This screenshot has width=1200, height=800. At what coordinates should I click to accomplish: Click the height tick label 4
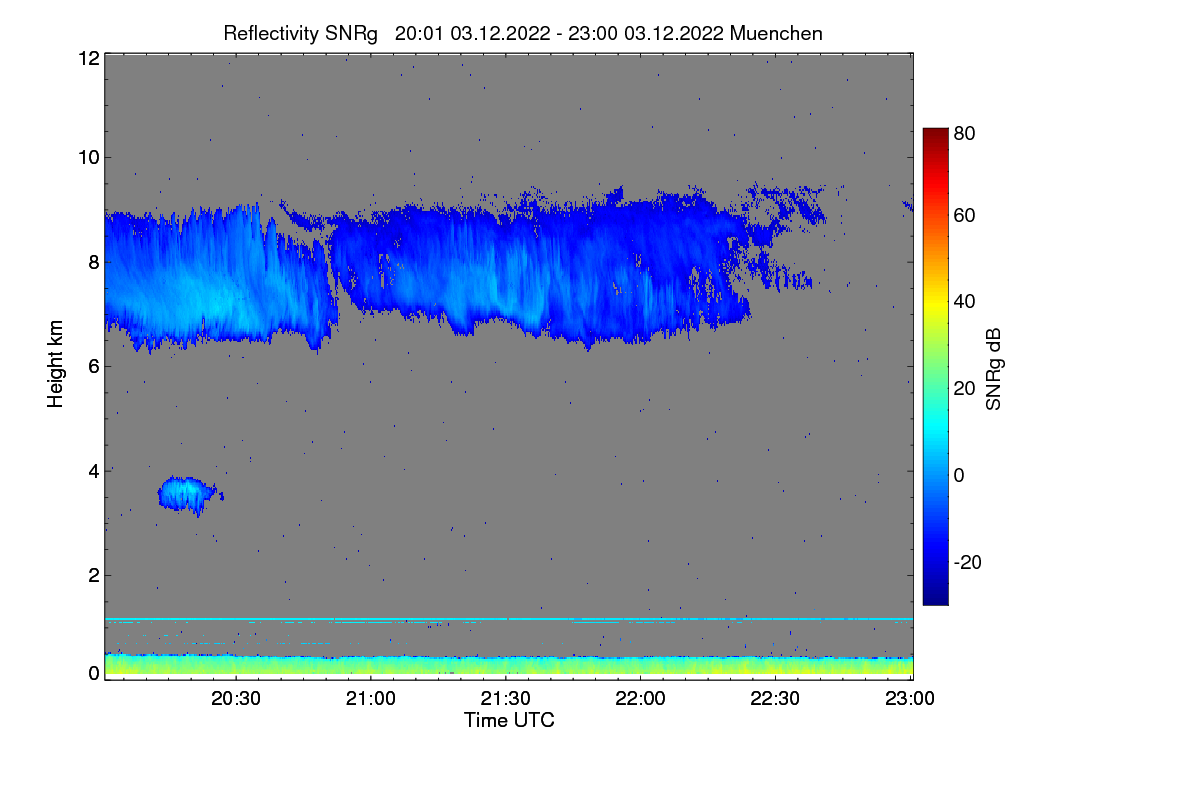point(94,470)
